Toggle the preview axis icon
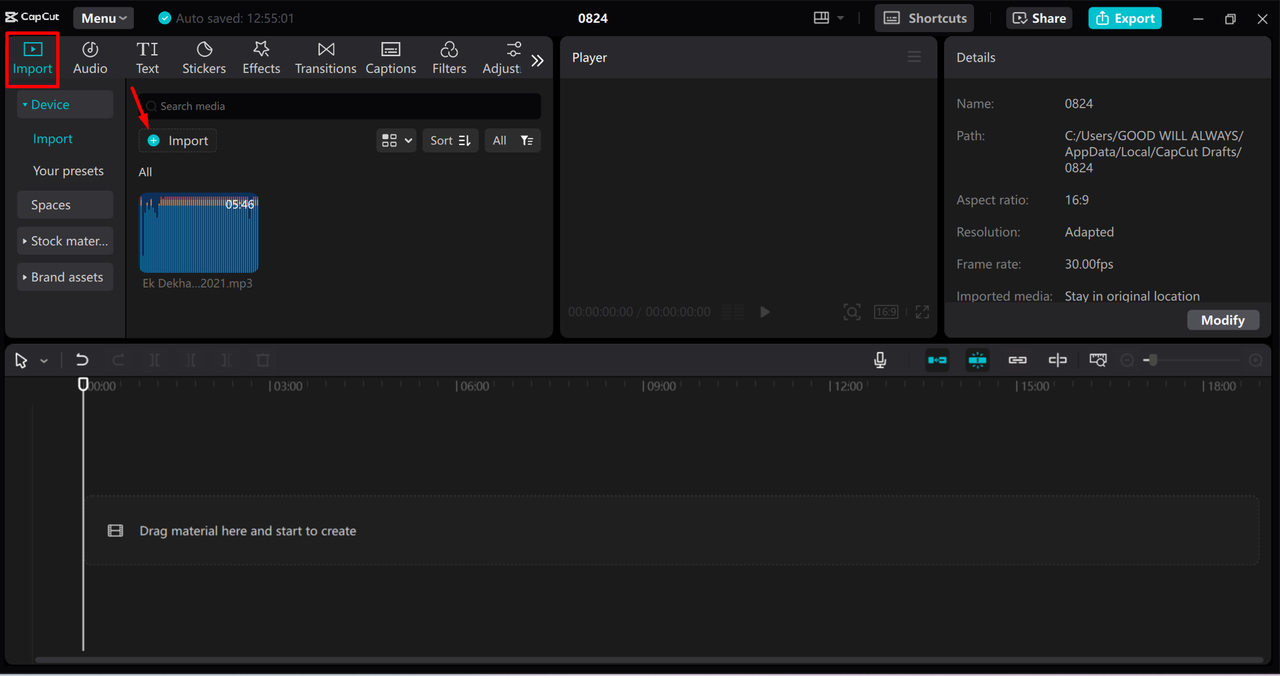The height and width of the screenshot is (676, 1280). [x=1058, y=360]
